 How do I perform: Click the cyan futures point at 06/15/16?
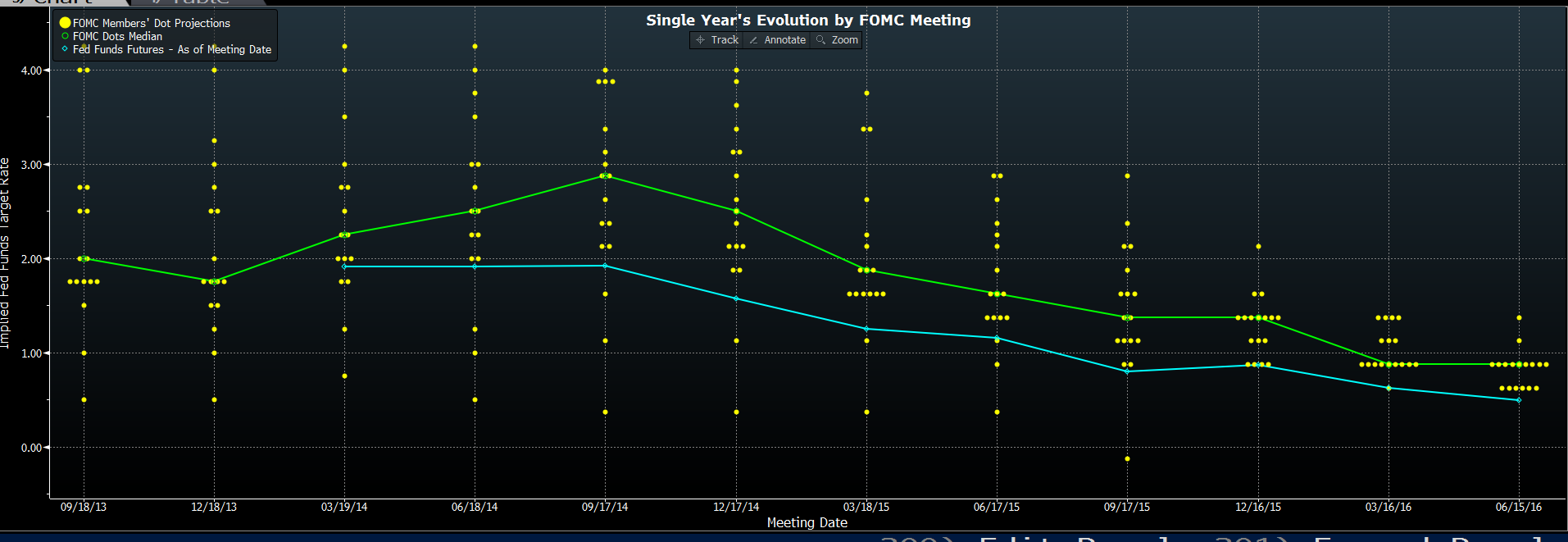click(x=1519, y=400)
